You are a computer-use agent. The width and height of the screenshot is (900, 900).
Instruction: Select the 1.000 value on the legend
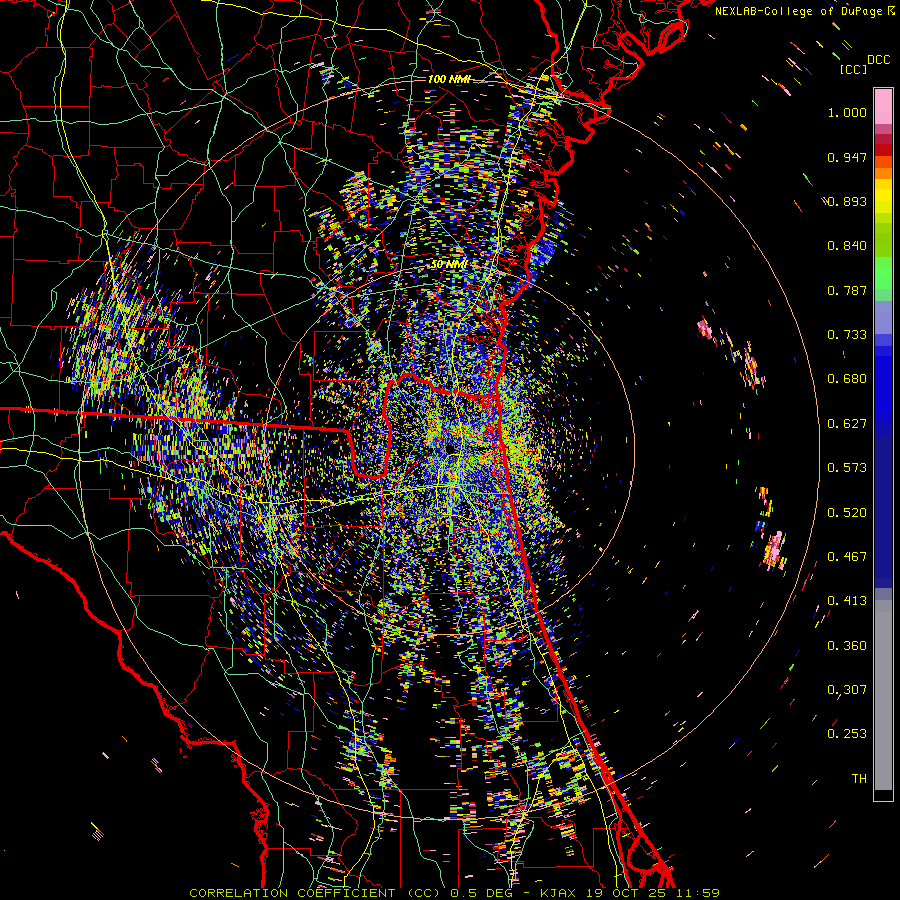coord(847,112)
